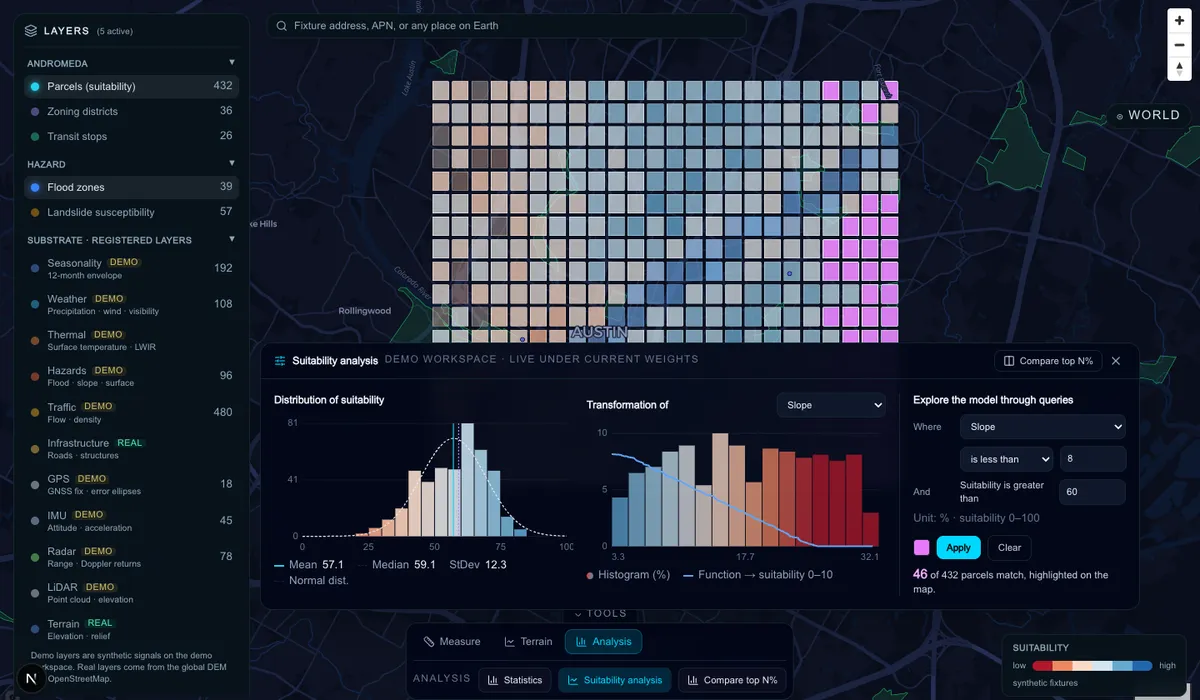The height and width of the screenshot is (700, 1200).
Task: Toggle the Flood zones layer
Action: [x=131, y=187]
